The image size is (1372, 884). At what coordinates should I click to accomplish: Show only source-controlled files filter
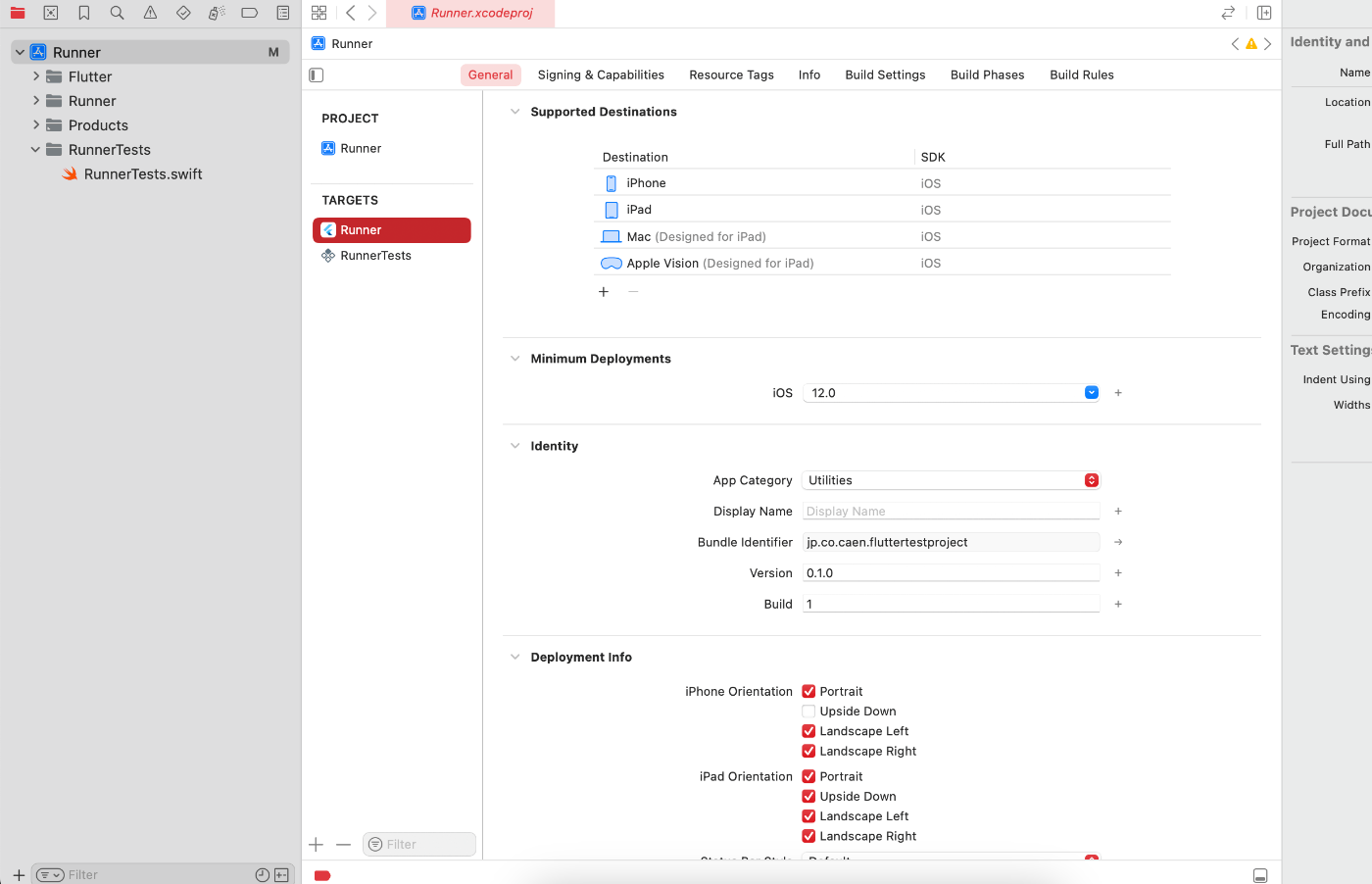coord(282,875)
